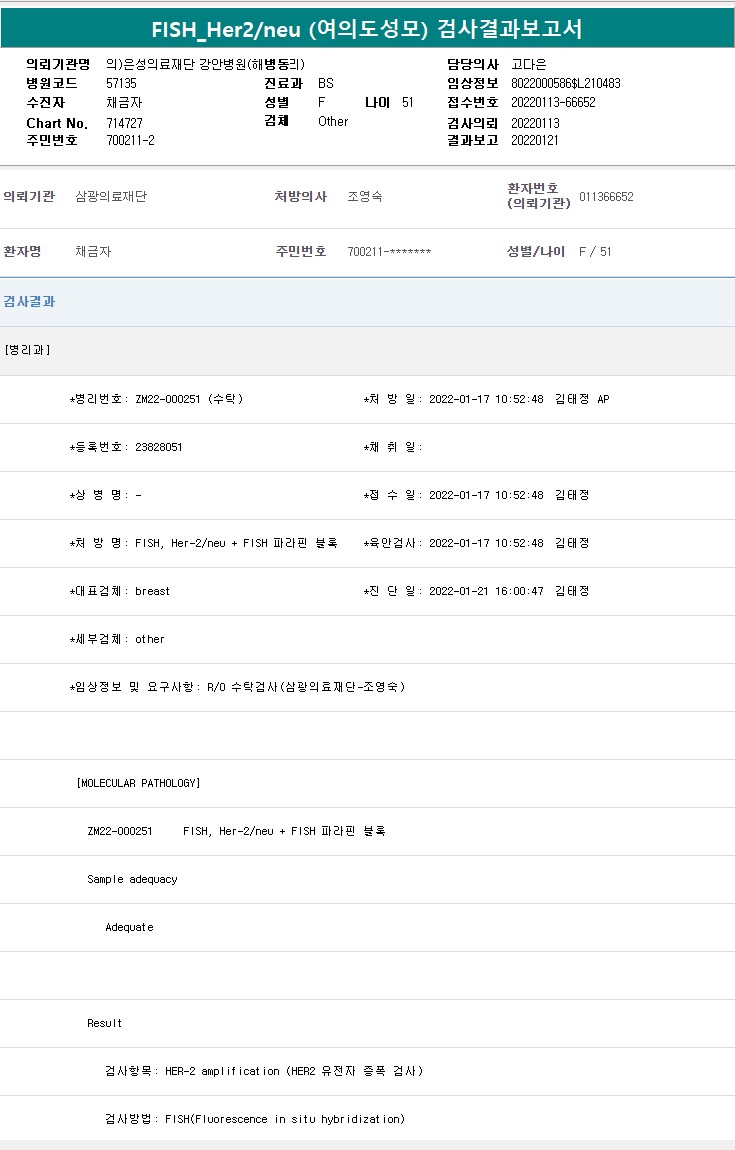
Task: Click the 담당의사 name 고다은
Action: (529, 64)
